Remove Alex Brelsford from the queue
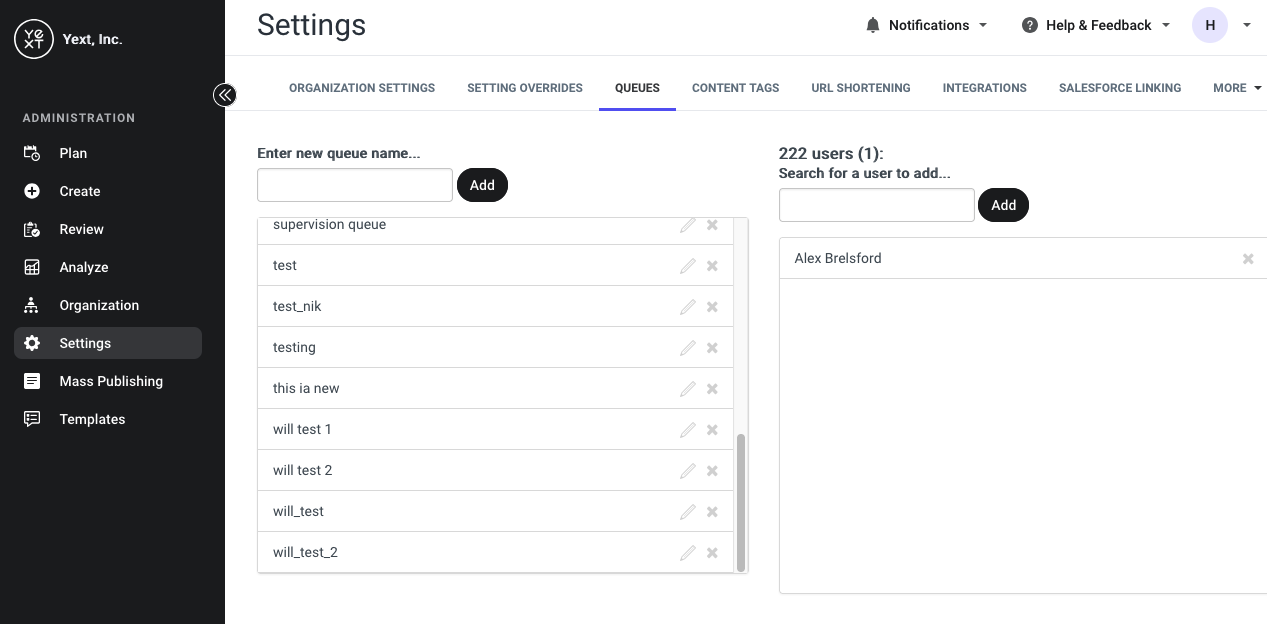Image resolution: width=1267 pixels, height=624 pixels. click(1248, 259)
